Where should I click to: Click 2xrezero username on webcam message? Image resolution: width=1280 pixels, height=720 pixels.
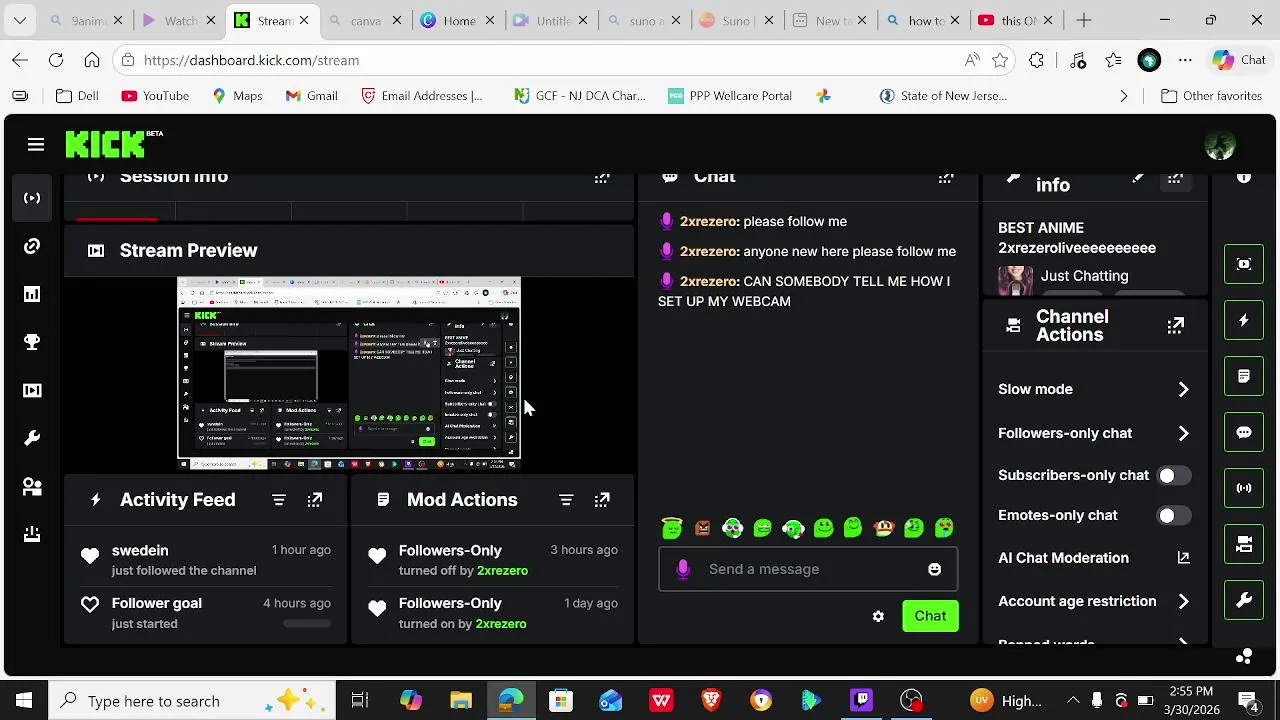click(x=708, y=281)
